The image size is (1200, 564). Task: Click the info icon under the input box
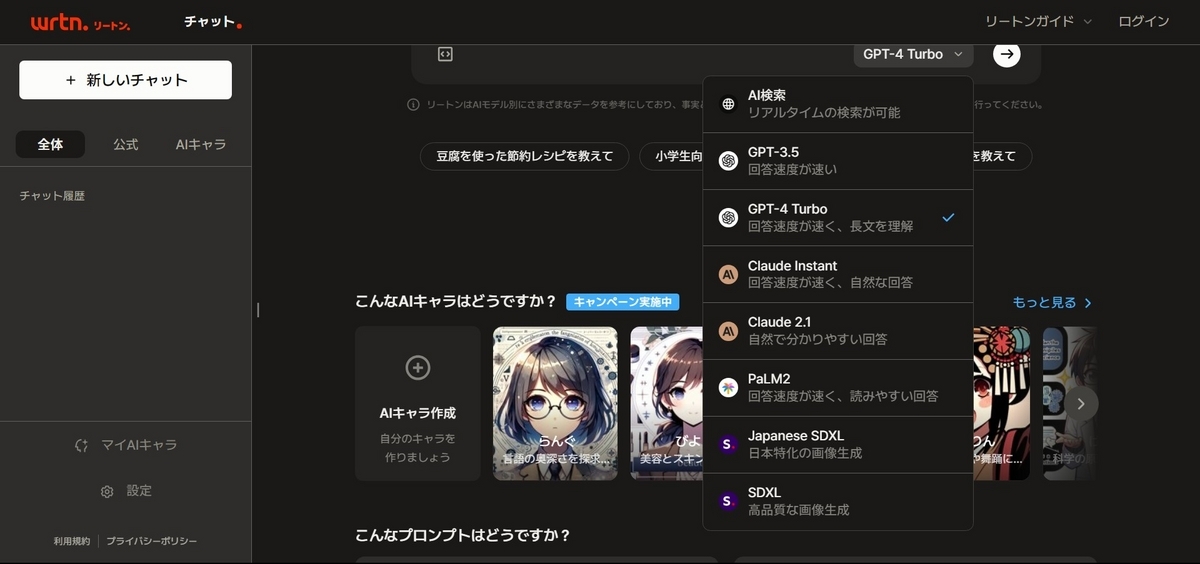click(413, 104)
